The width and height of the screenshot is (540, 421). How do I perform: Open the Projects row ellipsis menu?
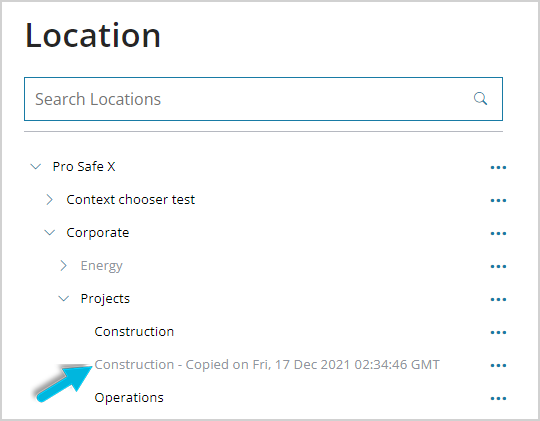[x=498, y=299]
